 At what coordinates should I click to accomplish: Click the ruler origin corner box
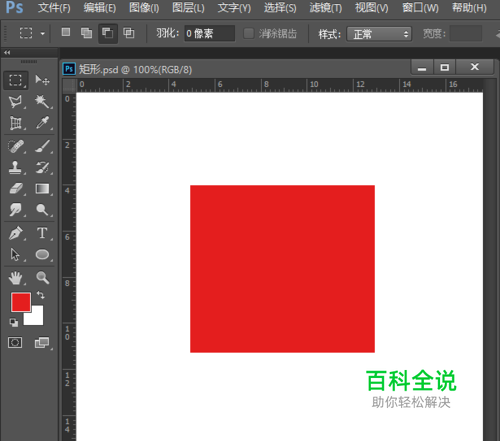[x=69, y=85]
